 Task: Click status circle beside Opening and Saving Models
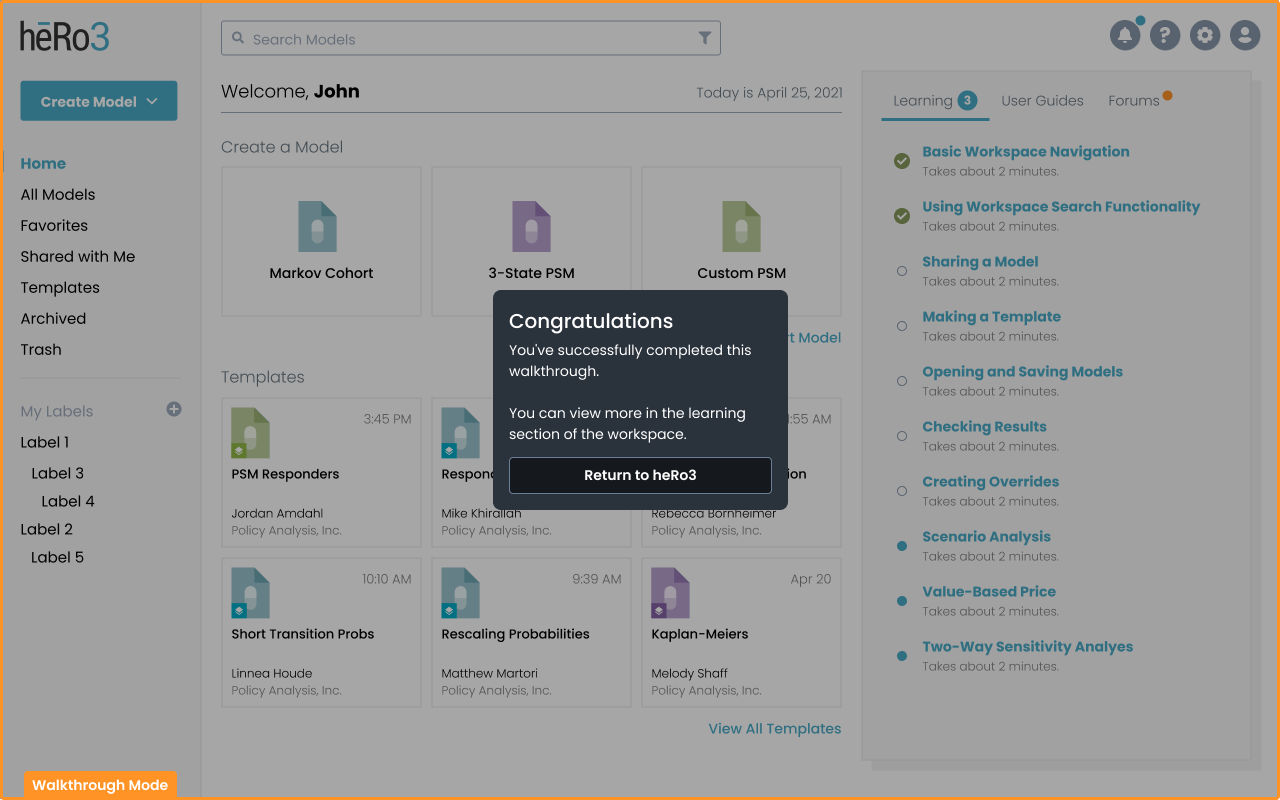point(902,381)
